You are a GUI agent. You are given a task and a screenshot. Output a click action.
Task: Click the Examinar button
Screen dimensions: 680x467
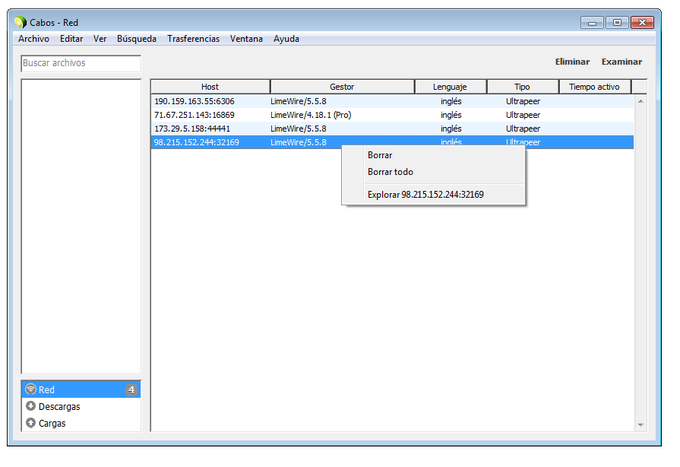(x=622, y=62)
